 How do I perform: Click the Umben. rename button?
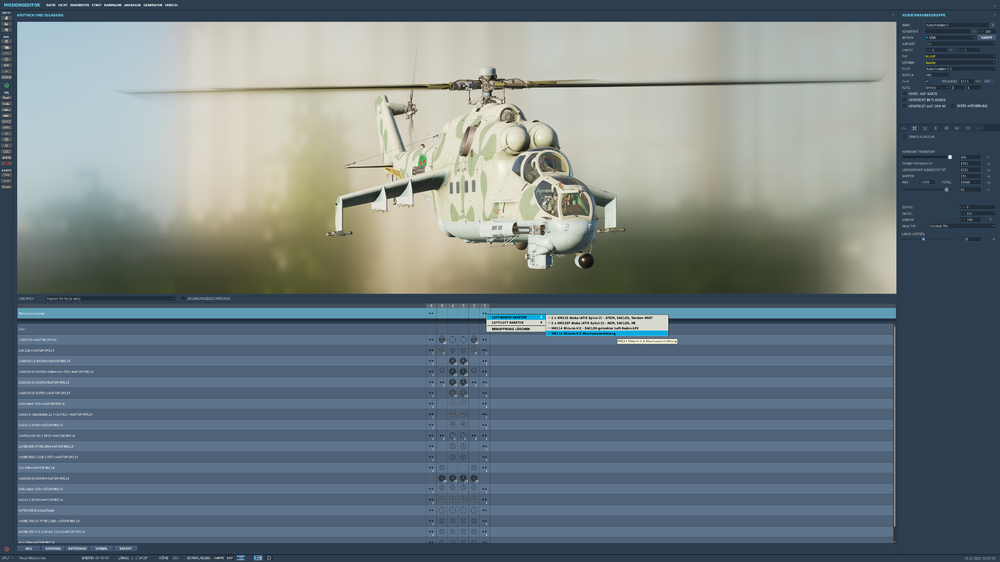click(101, 549)
